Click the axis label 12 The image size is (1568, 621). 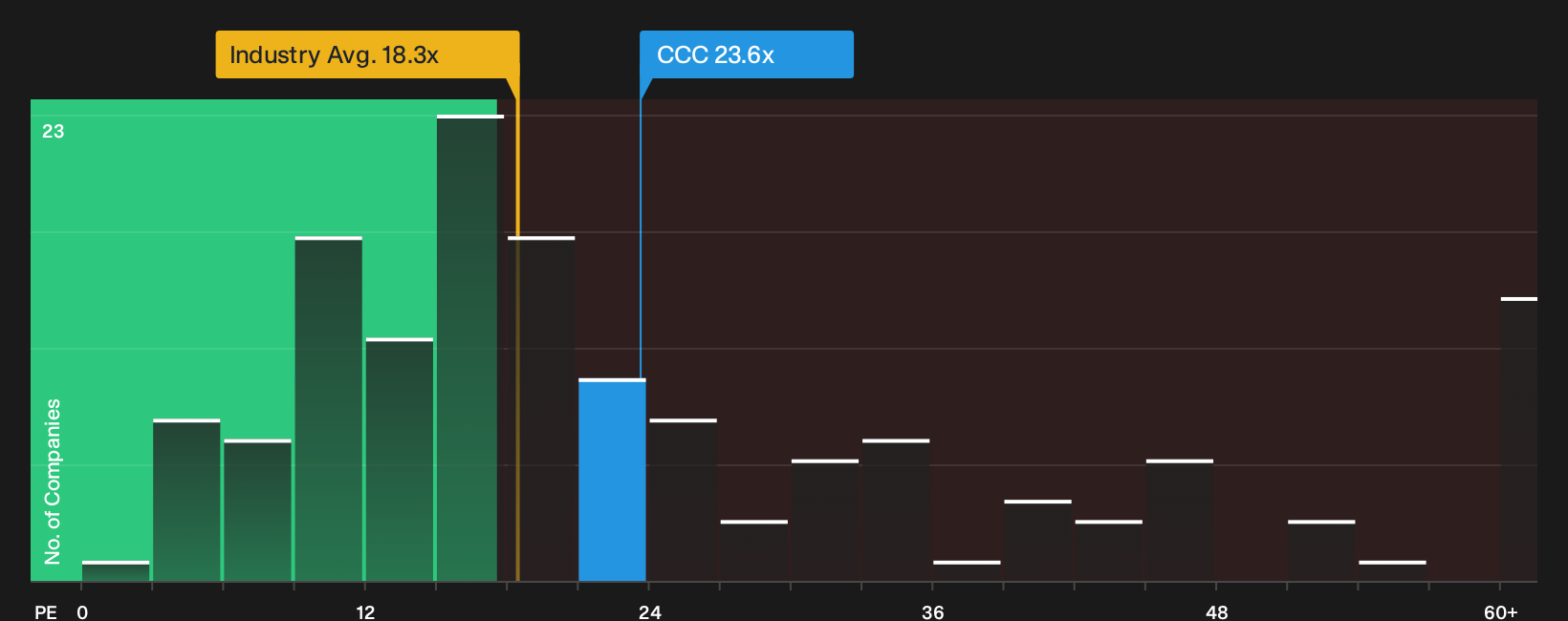point(365,612)
